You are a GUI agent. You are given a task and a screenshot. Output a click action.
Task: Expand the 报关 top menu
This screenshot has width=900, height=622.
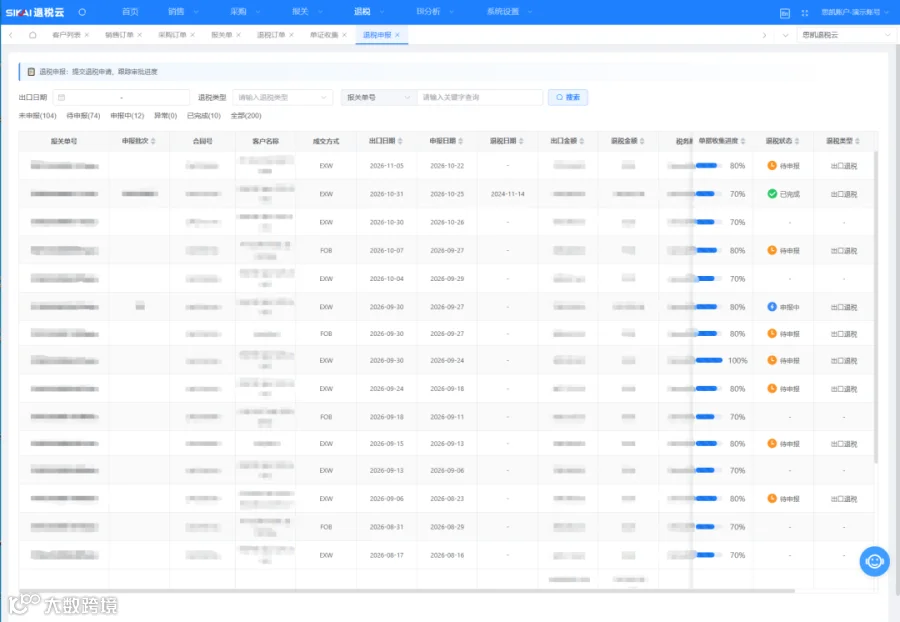(x=307, y=11)
